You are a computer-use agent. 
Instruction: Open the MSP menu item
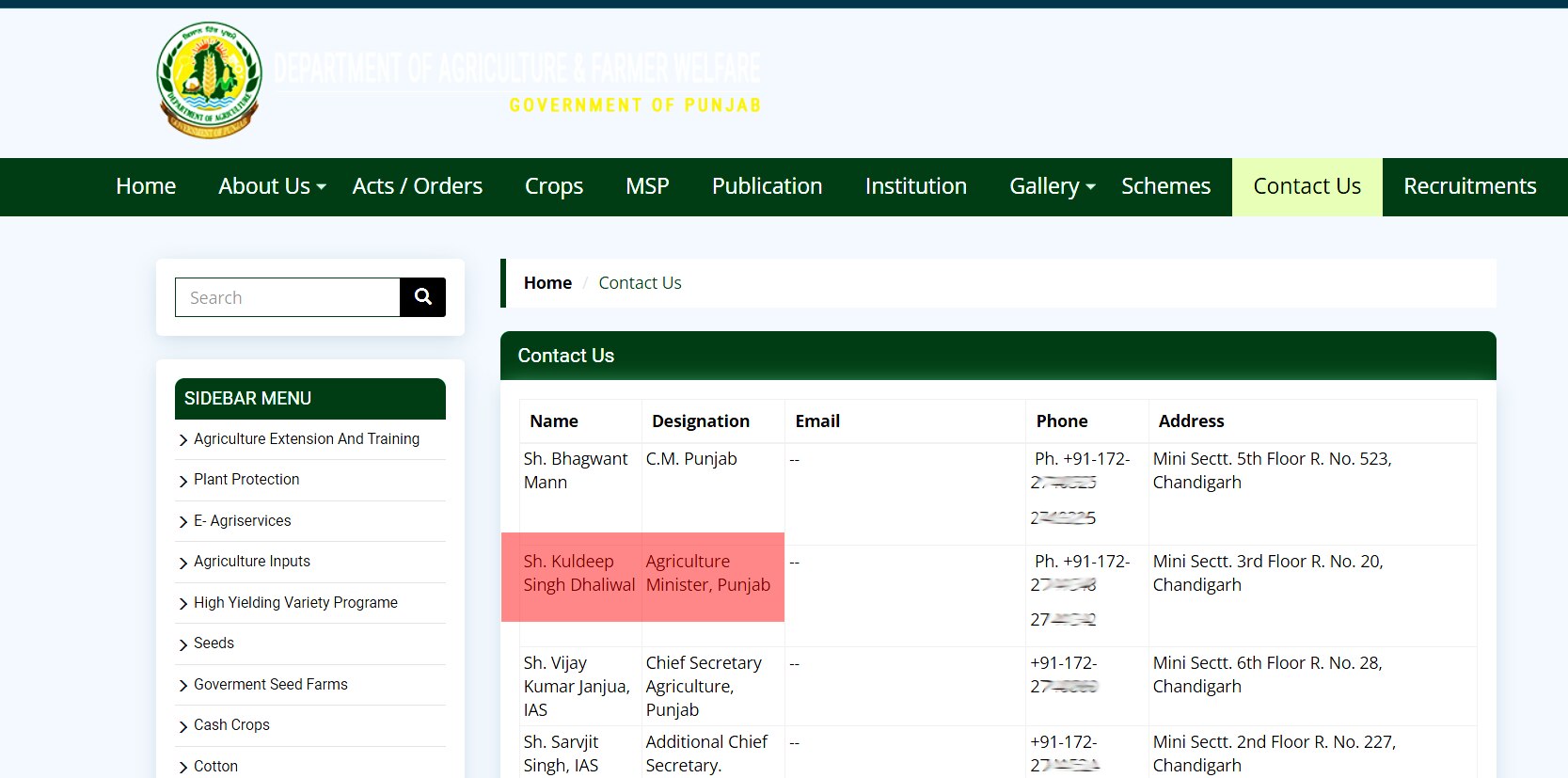(x=647, y=186)
